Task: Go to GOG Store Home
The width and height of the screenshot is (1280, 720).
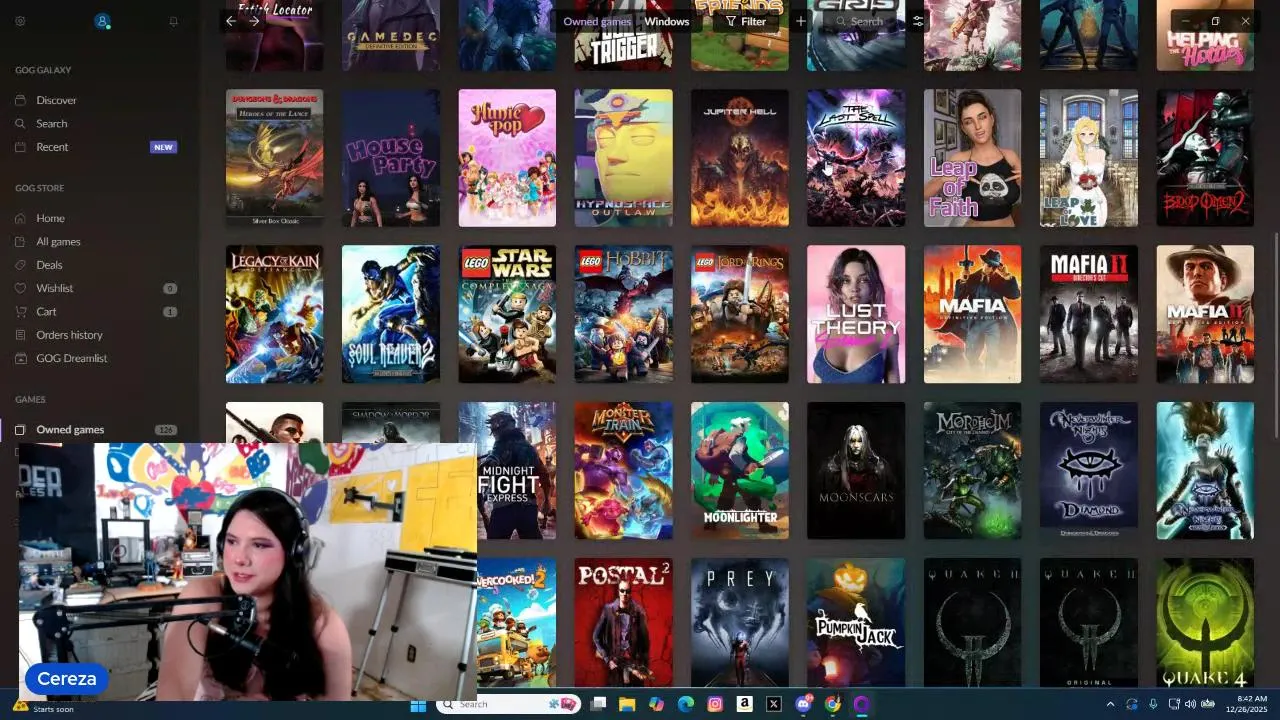Action: (x=50, y=218)
